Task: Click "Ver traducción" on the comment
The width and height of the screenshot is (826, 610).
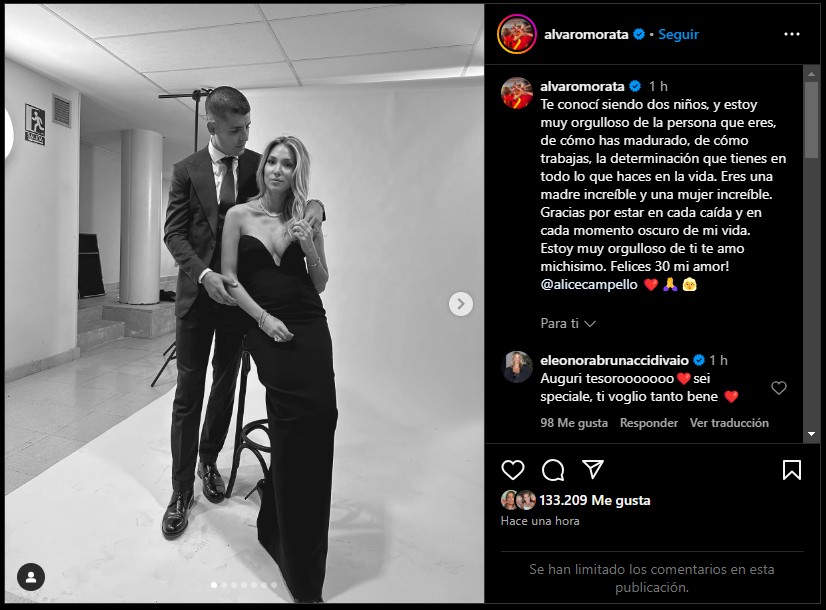Action: tap(729, 423)
